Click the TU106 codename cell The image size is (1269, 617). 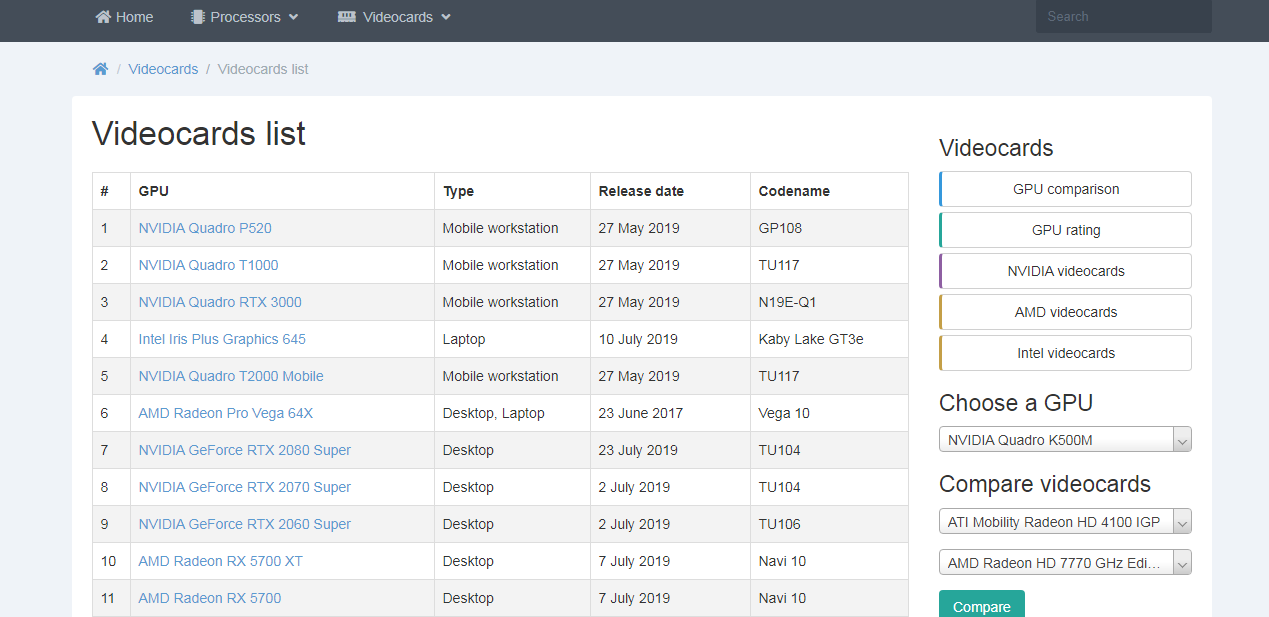[829, 524]
